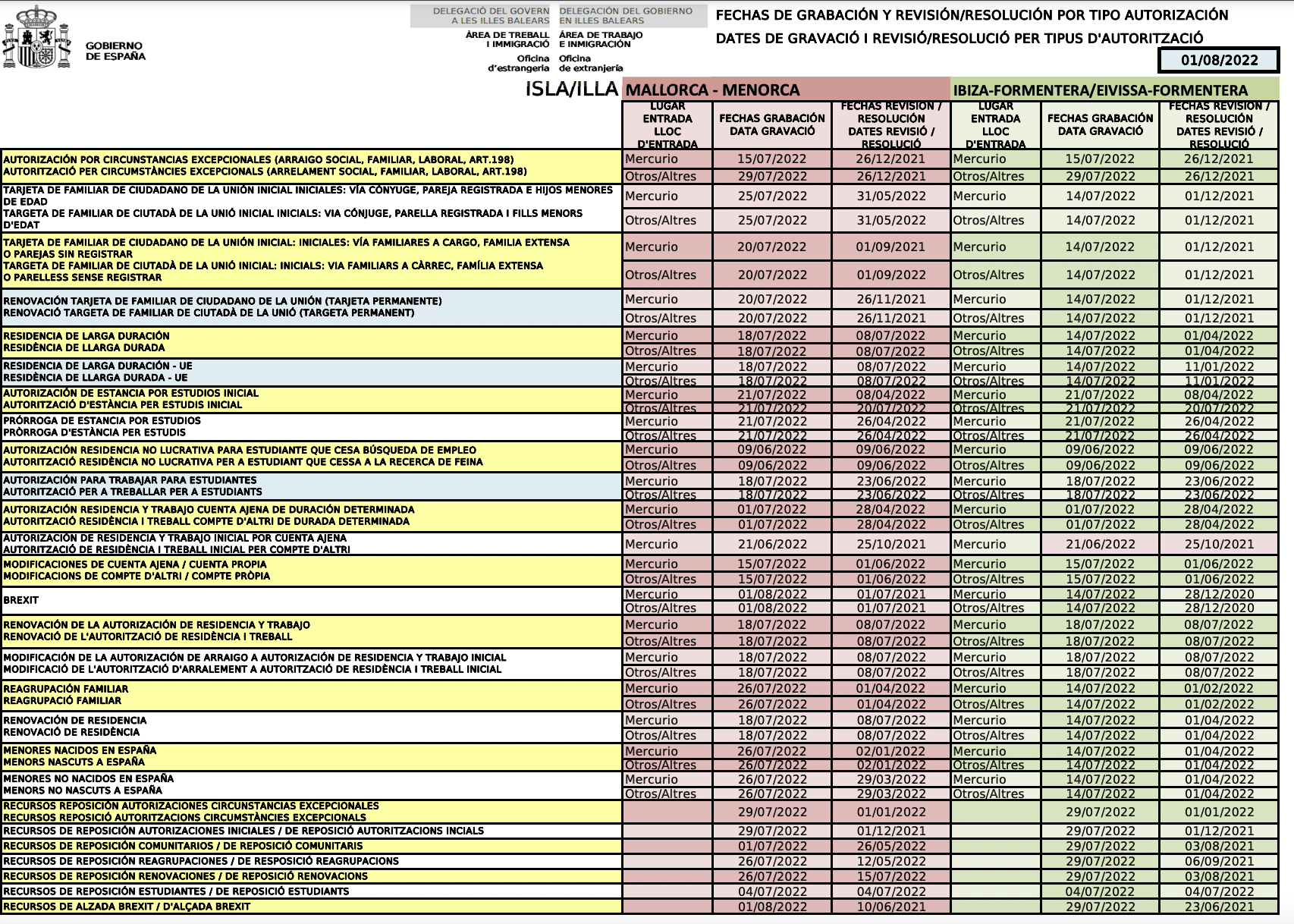
Task: Select the FECHAS DE GRABACIÓN Y REVISIÓN title
Action: 972,14
